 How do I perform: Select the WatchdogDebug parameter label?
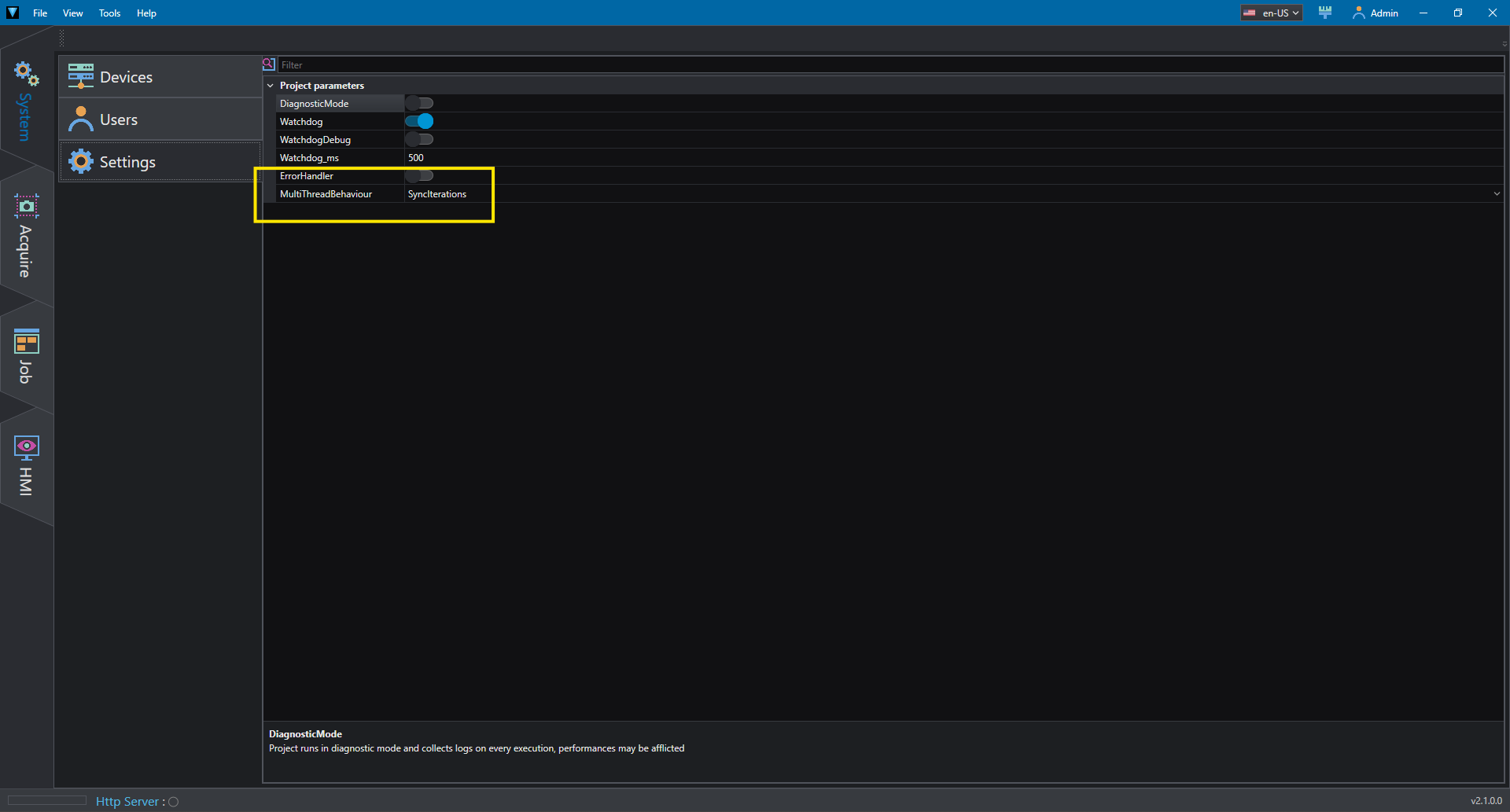[x=315, y=139]
